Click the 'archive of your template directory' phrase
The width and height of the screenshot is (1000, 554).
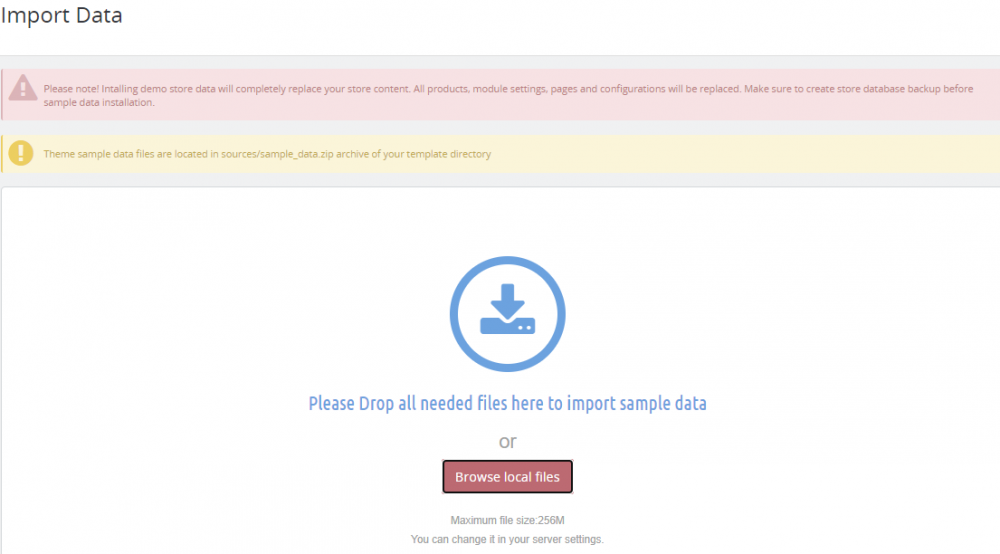413,154
